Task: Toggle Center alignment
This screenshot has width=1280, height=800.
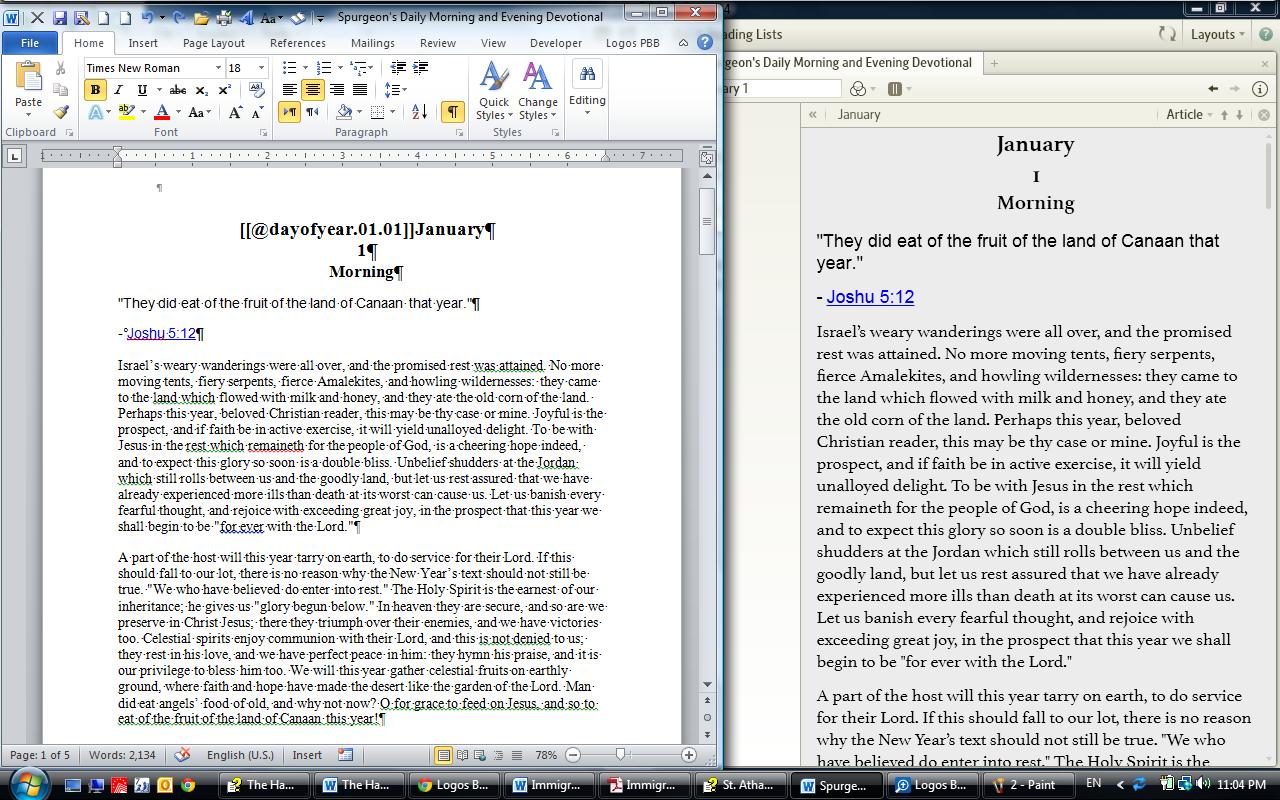Action: (313, 90)
